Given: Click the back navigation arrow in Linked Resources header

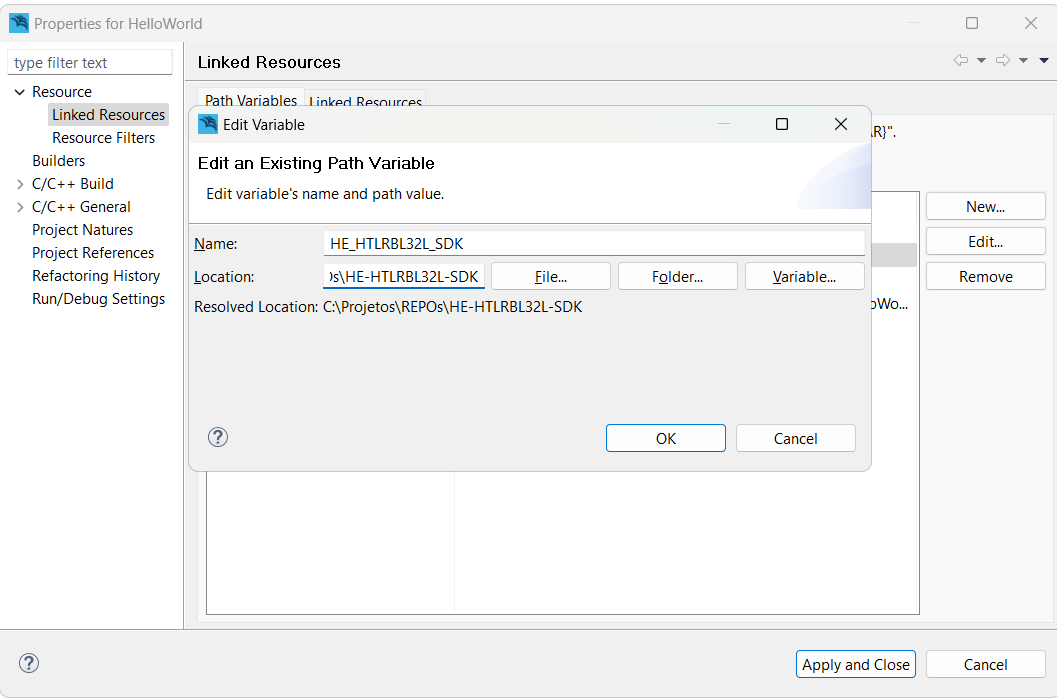Looking at the screenshot, I should [x=961, y=61].
